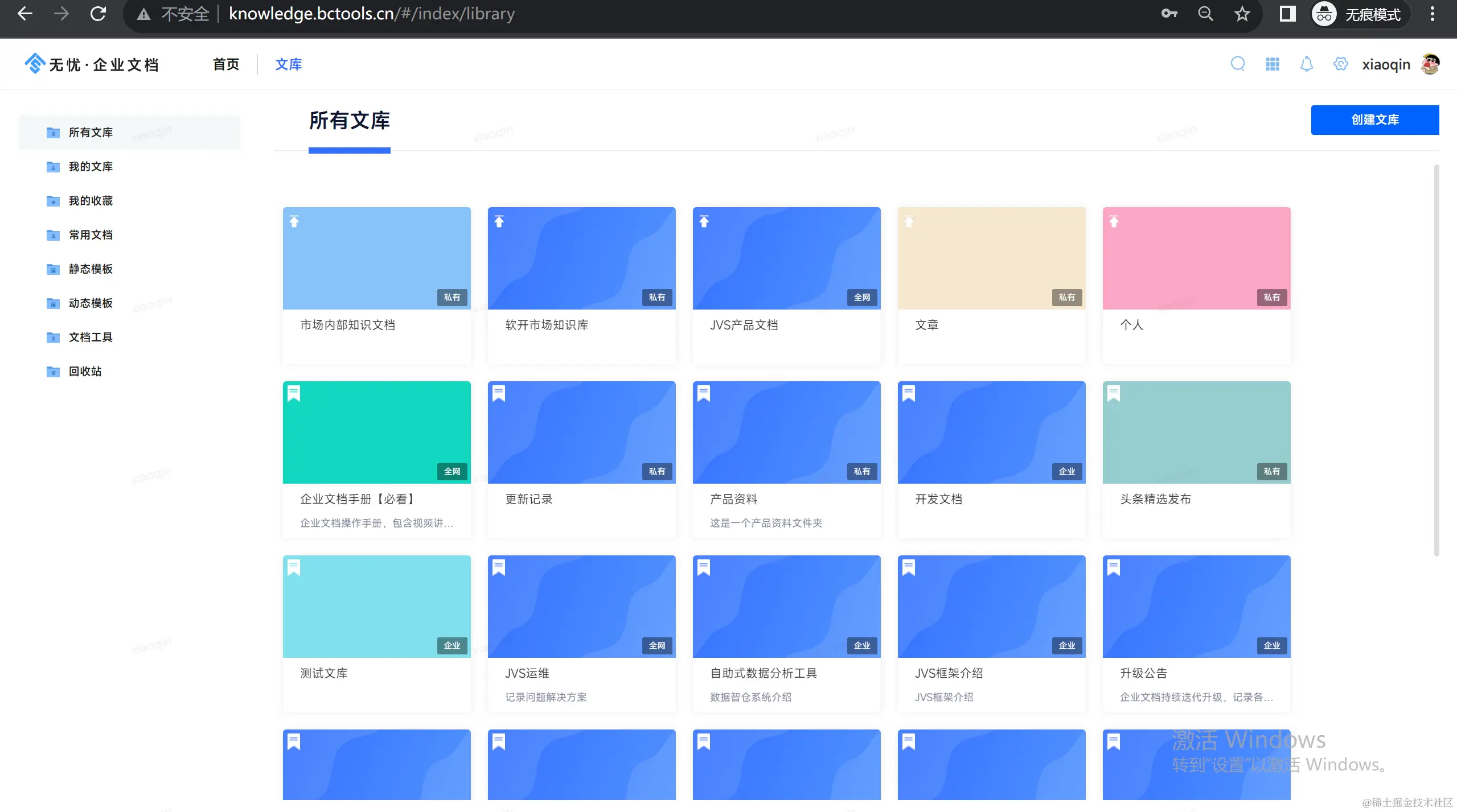Open the apps grid icon
This screenshot has height=812, width=1457.
coord(1273,64)
